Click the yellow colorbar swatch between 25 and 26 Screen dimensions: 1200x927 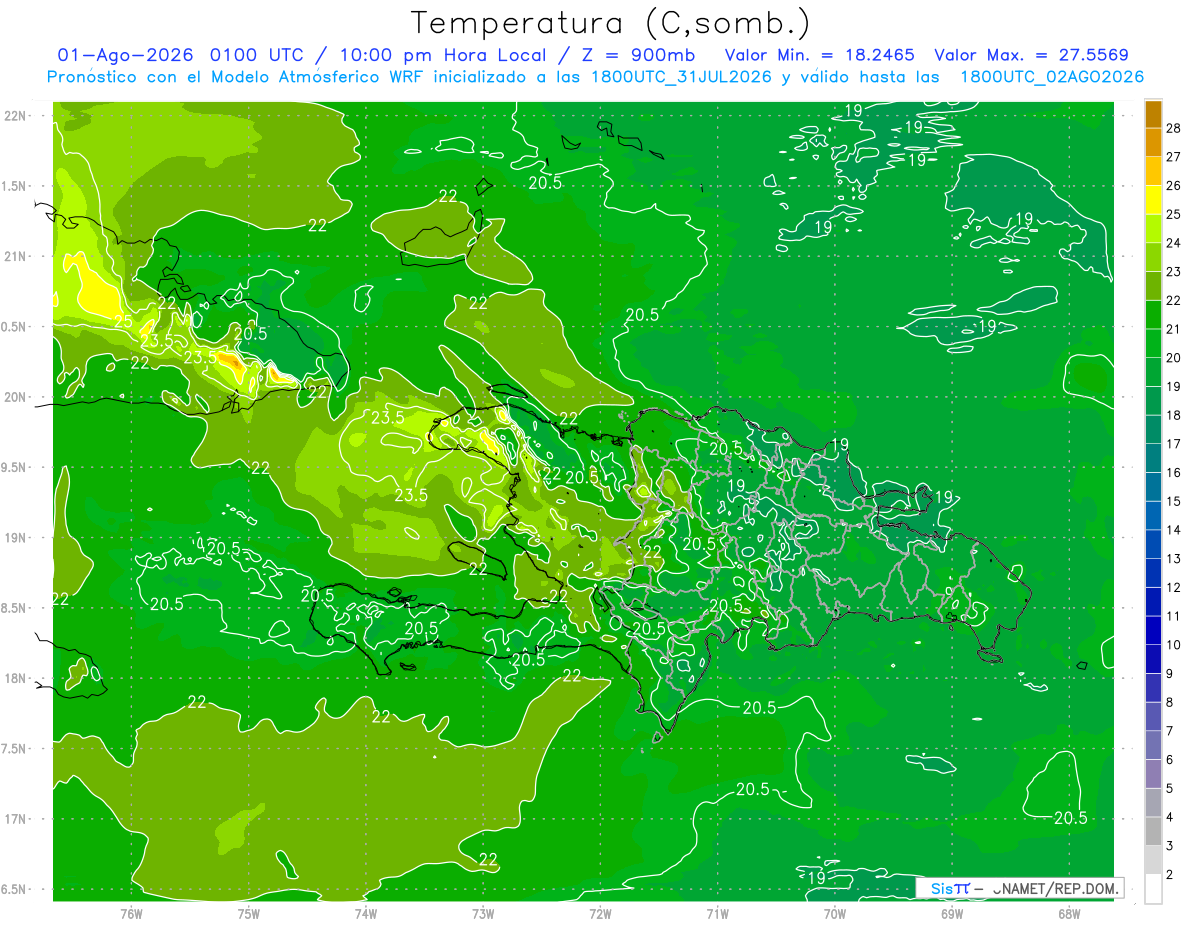[1153, 199]
